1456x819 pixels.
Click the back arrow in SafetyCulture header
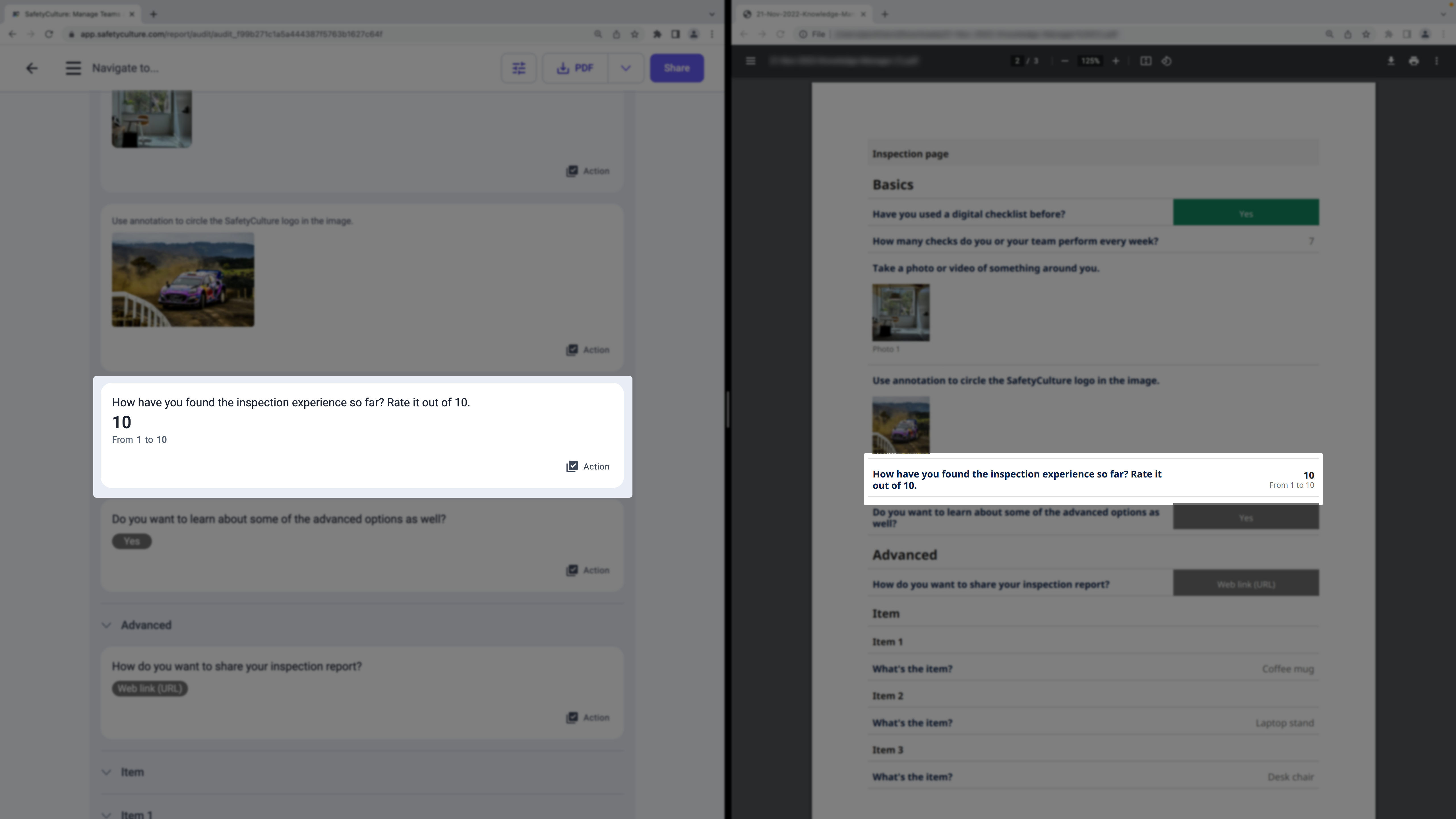point(32,68)
